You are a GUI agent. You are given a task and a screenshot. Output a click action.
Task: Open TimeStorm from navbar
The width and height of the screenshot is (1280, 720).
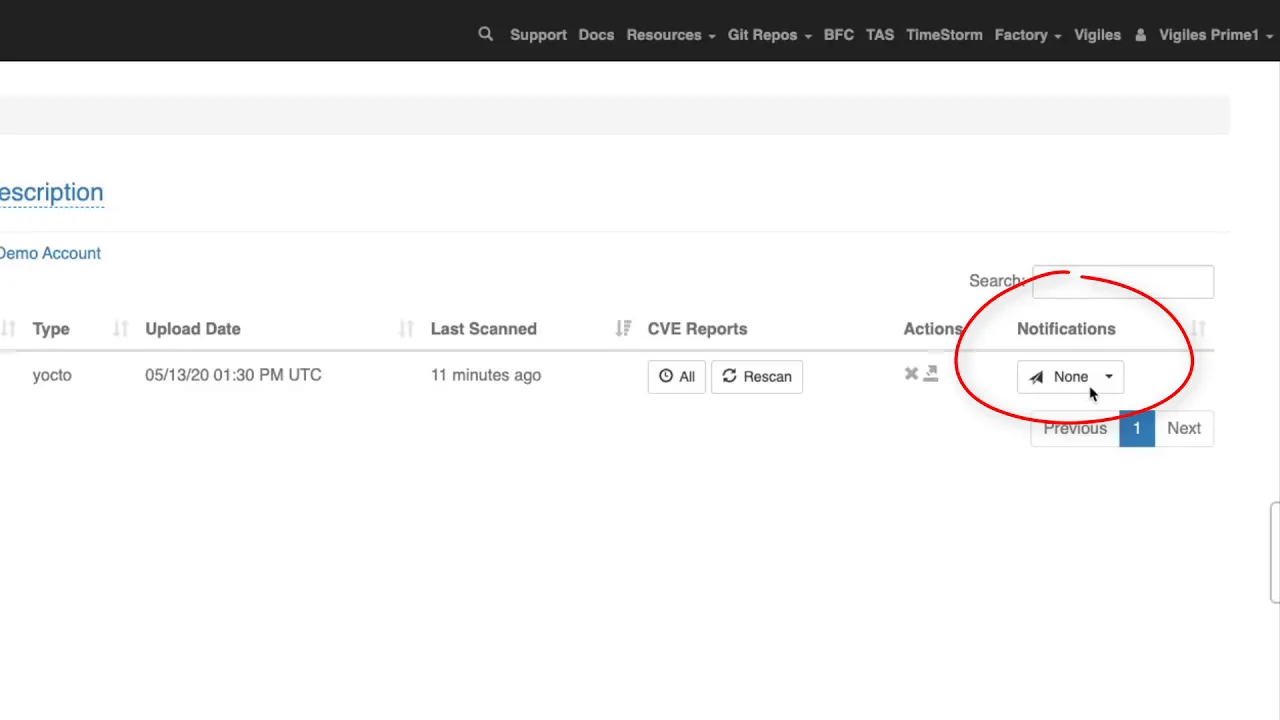coord(944,35)
